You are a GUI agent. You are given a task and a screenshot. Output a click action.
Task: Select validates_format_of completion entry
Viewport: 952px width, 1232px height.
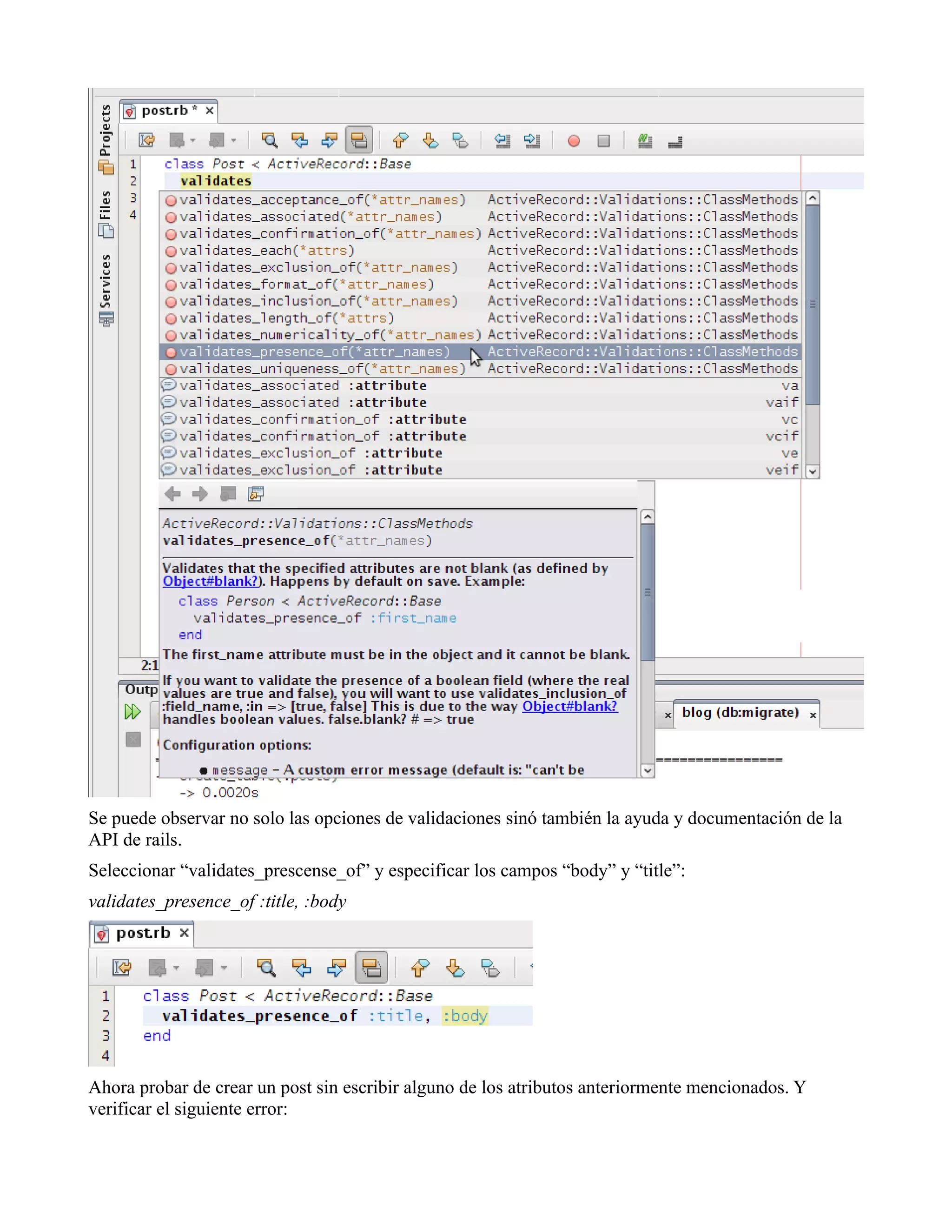480,285
